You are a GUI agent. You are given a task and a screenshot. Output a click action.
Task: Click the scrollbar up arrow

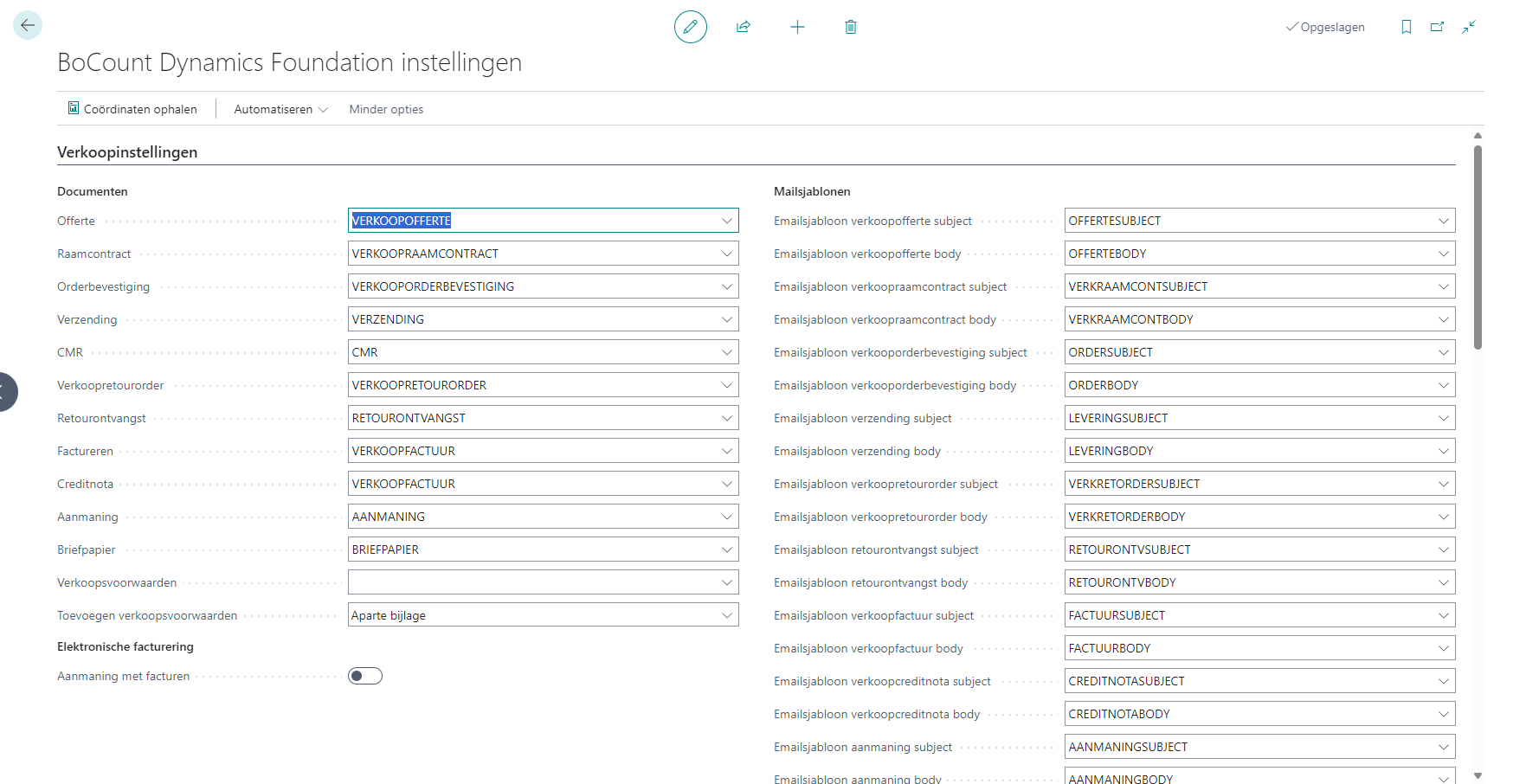1478,136
